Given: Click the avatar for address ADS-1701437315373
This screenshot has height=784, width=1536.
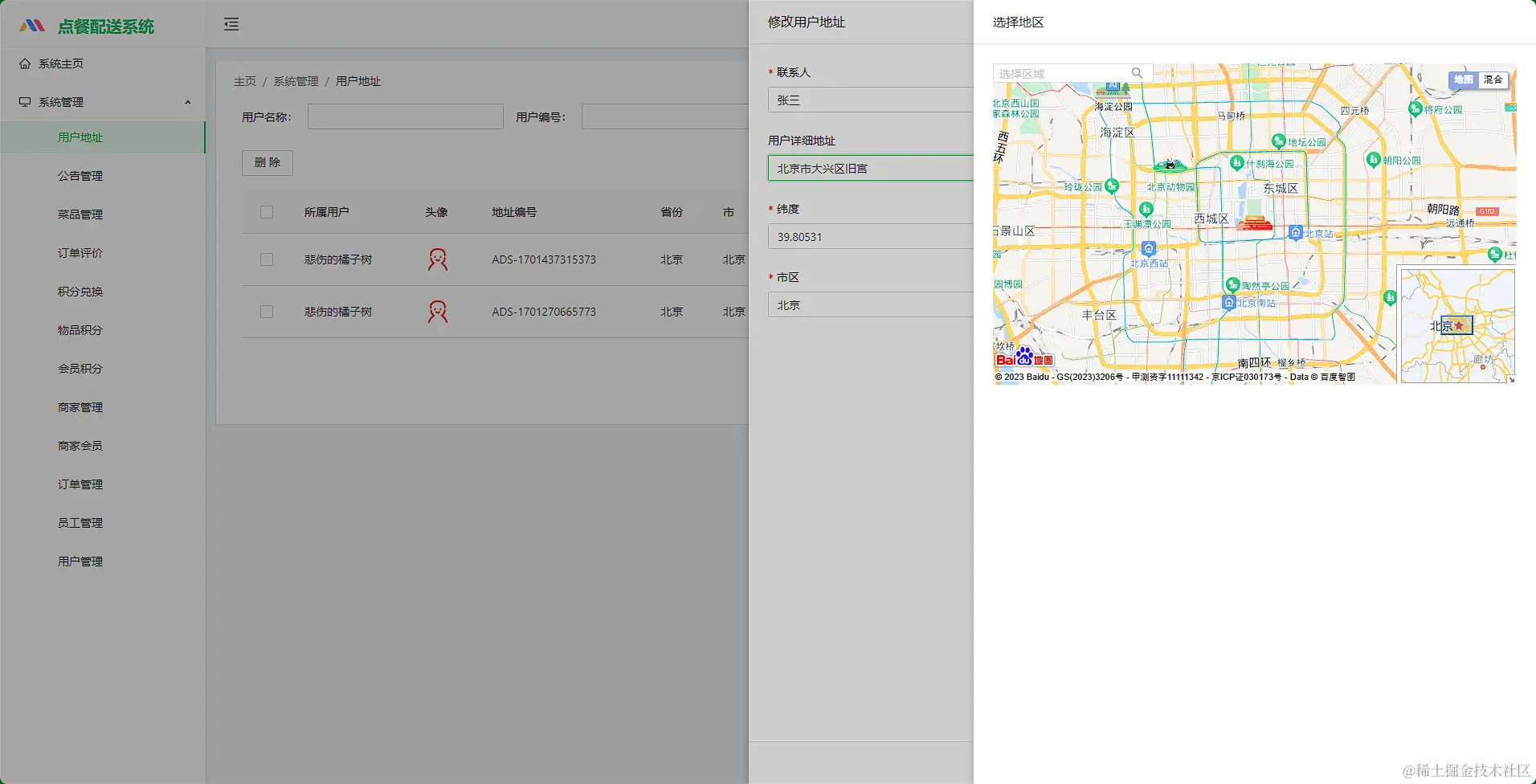Looking at the screenshot, I should [438, 259].
